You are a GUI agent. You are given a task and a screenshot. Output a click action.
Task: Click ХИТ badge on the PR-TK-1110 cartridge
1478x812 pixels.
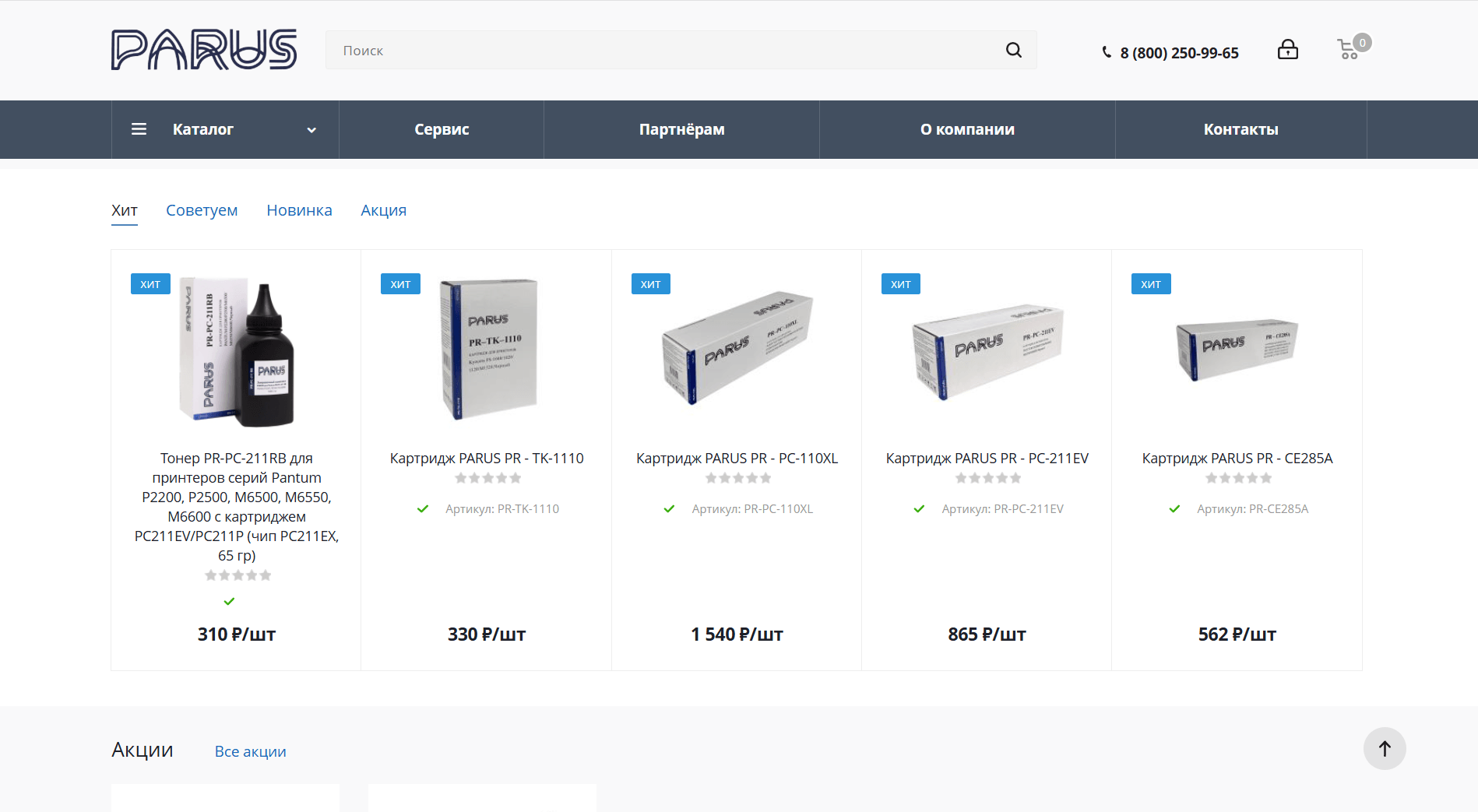(x=400, y=284)
